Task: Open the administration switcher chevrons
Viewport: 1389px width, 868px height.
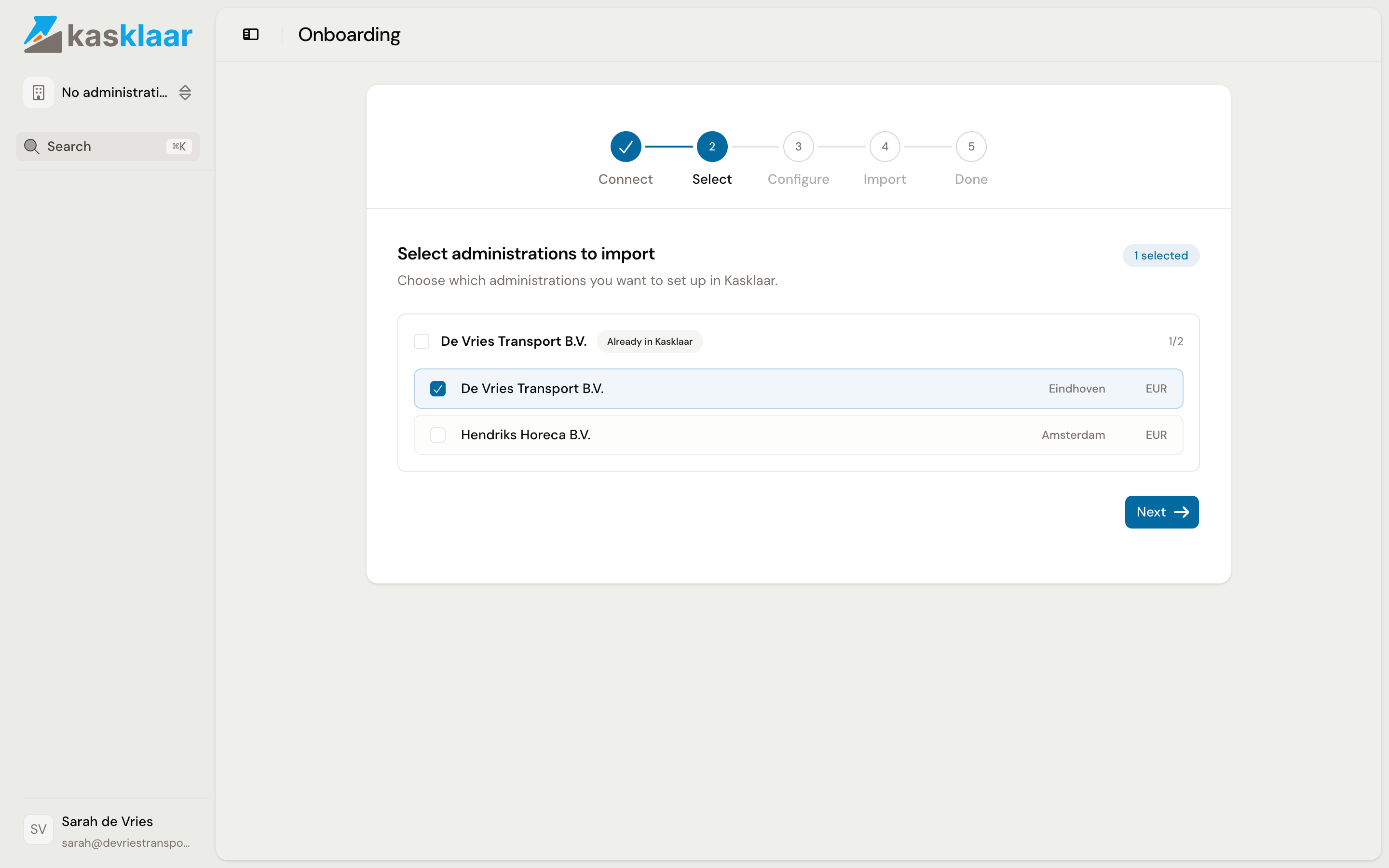Action: coord(185,93)
